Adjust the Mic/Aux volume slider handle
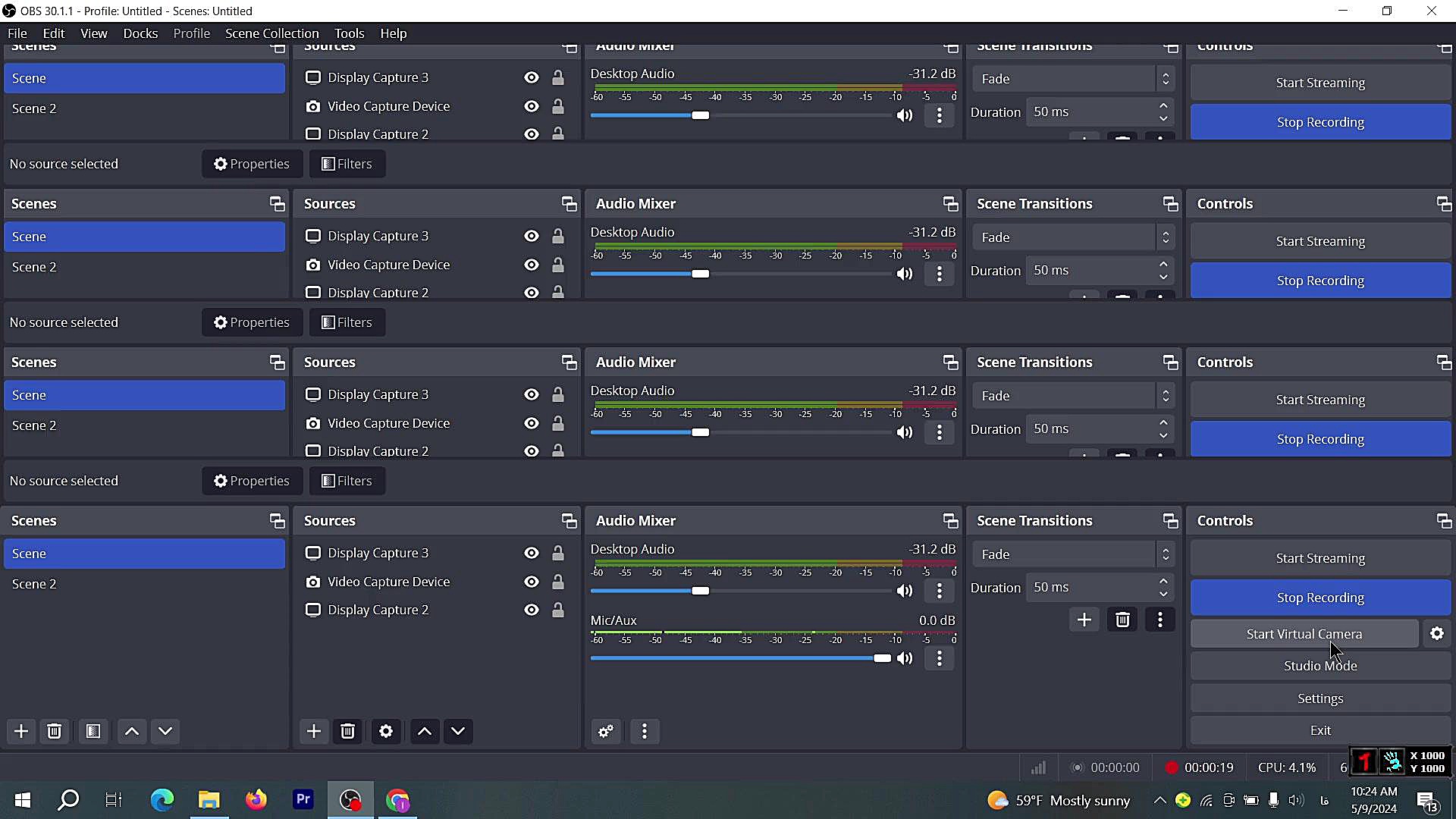The width and height of the screenshot is (1456, 819). pyautogui.click(x=882, y=658)
